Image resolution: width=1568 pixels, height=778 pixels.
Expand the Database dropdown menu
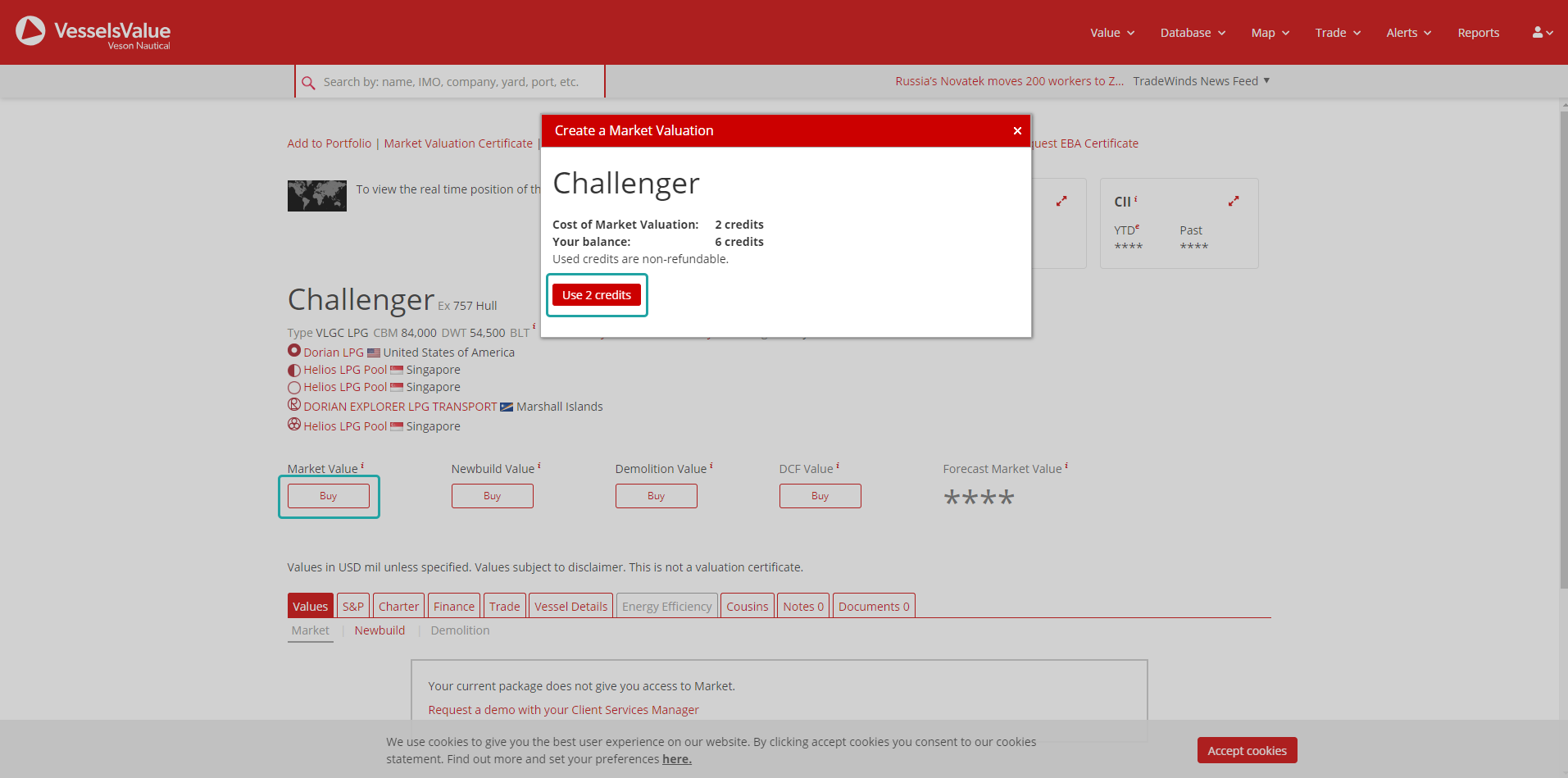click(x=1193, y=33)
